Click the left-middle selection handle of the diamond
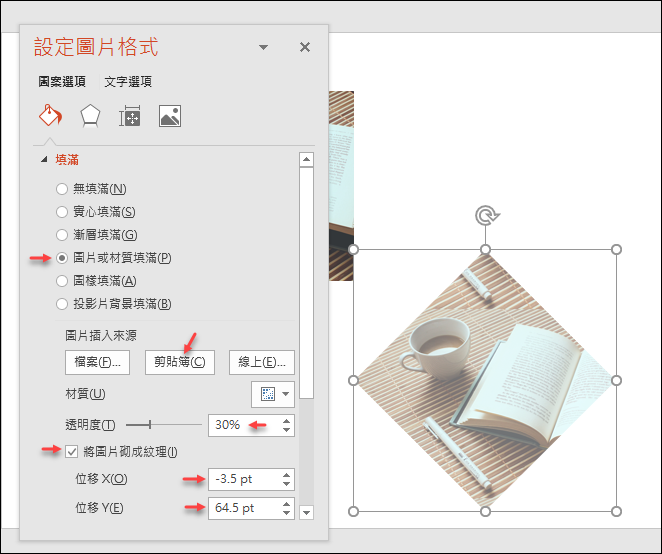 [x=354, y=380]
